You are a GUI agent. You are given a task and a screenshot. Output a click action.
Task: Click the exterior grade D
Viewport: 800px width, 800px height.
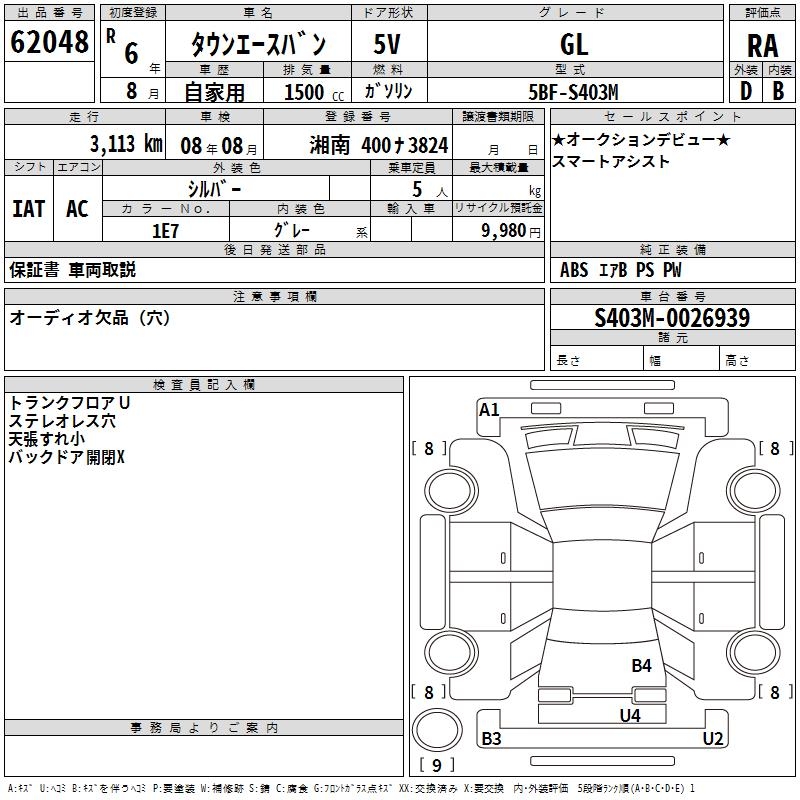tap(745, 91)
